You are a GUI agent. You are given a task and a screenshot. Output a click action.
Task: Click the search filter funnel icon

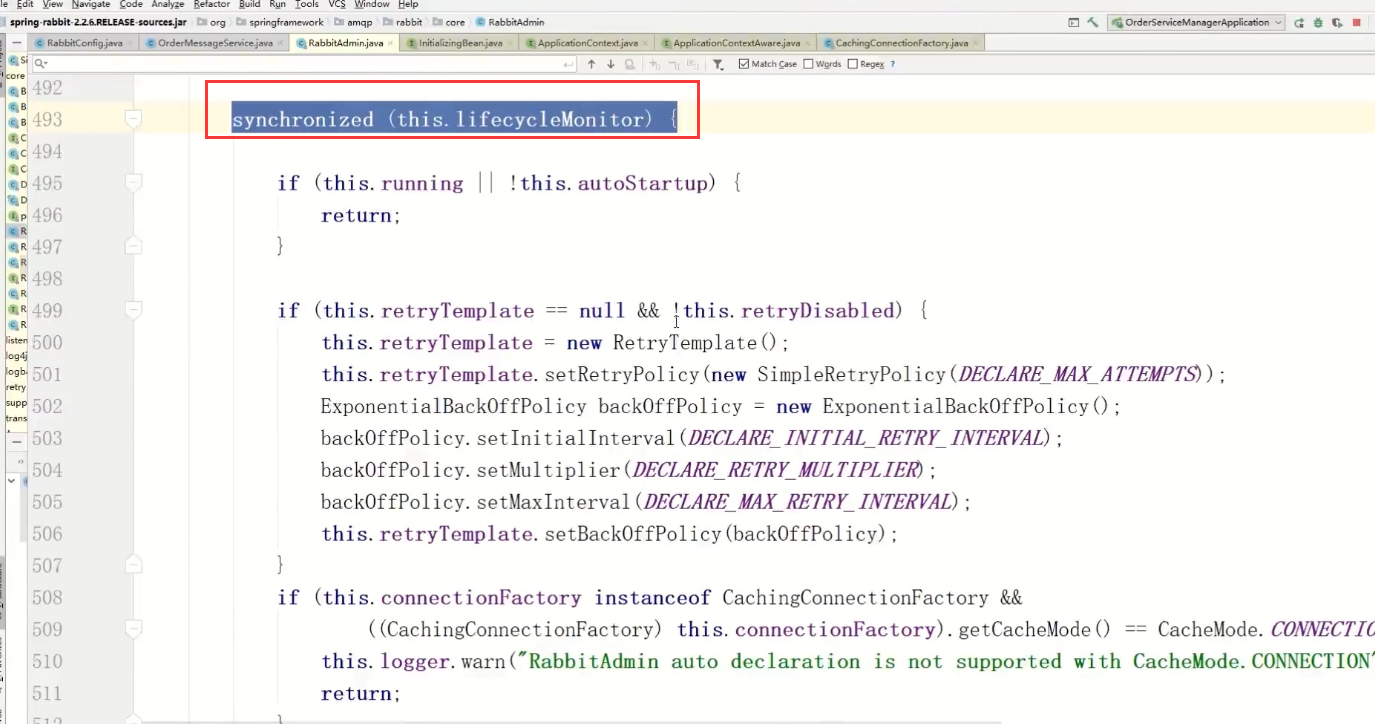718,64
